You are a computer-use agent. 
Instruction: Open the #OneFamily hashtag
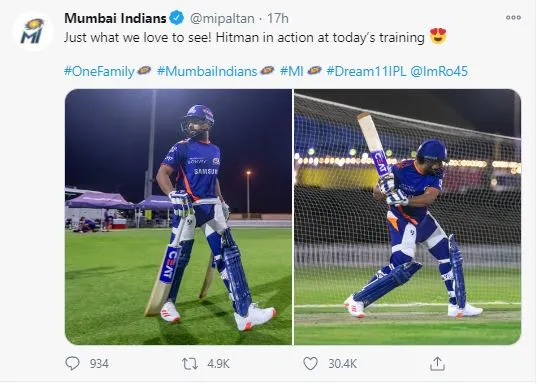99,71
